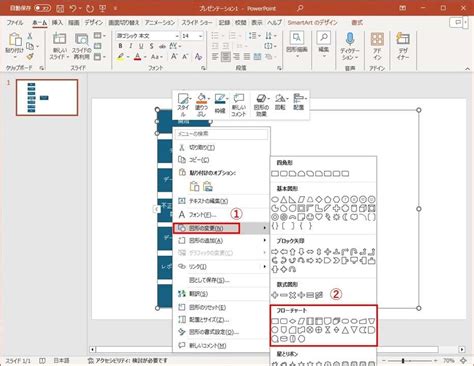
Task: Click the yellow text highlight color swatch
Action: click(121, 57)
